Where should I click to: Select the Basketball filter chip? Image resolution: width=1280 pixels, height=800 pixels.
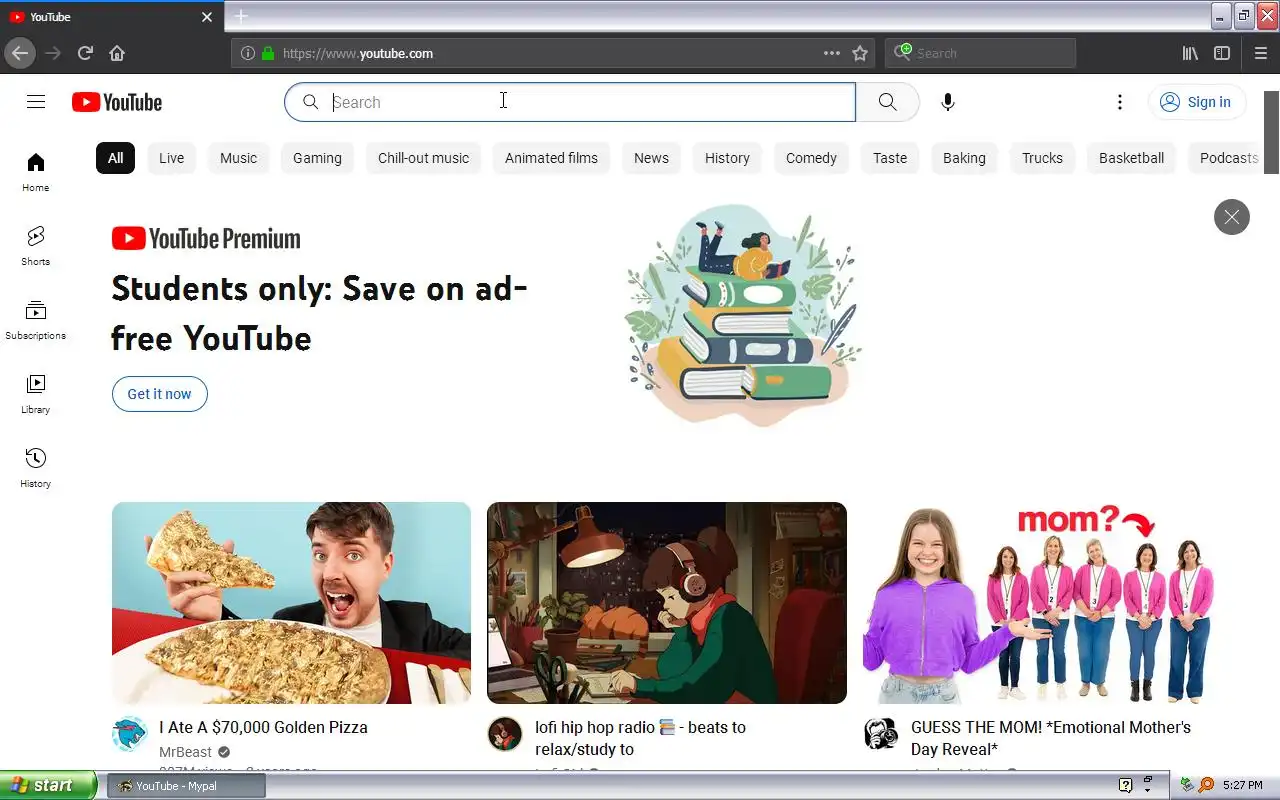coord(1131,158)
